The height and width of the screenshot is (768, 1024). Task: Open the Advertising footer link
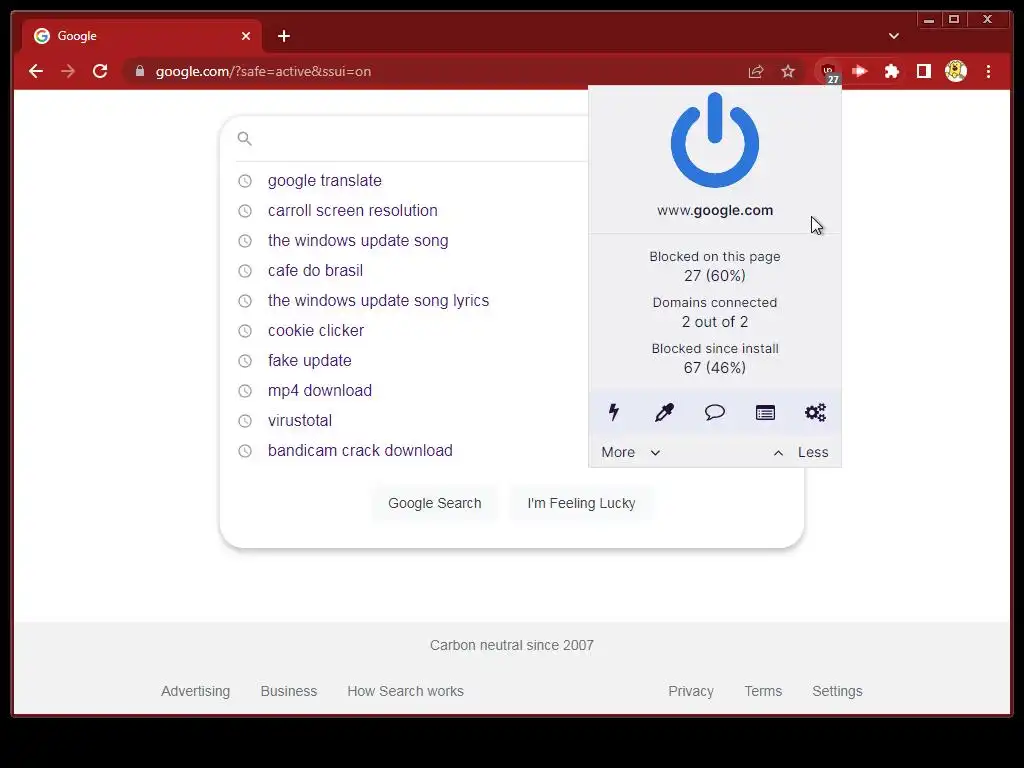(x=195, y=691)
